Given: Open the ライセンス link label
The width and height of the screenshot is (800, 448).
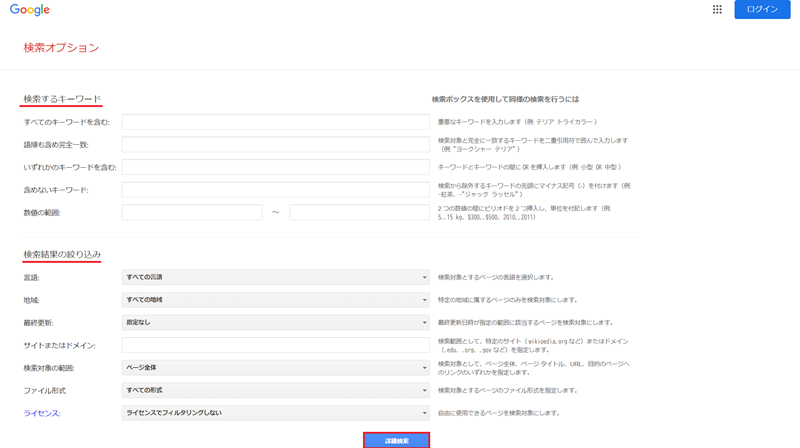Looking at the screenshot, I should (x=42, y=413).
